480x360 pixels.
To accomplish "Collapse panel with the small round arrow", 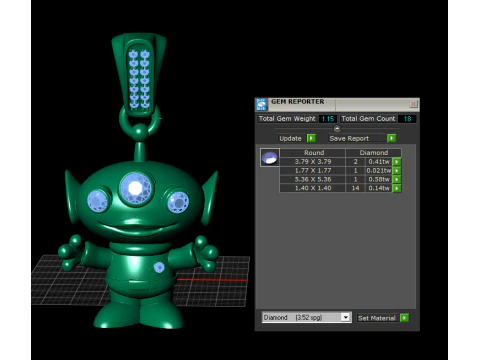I will (337, 128).
